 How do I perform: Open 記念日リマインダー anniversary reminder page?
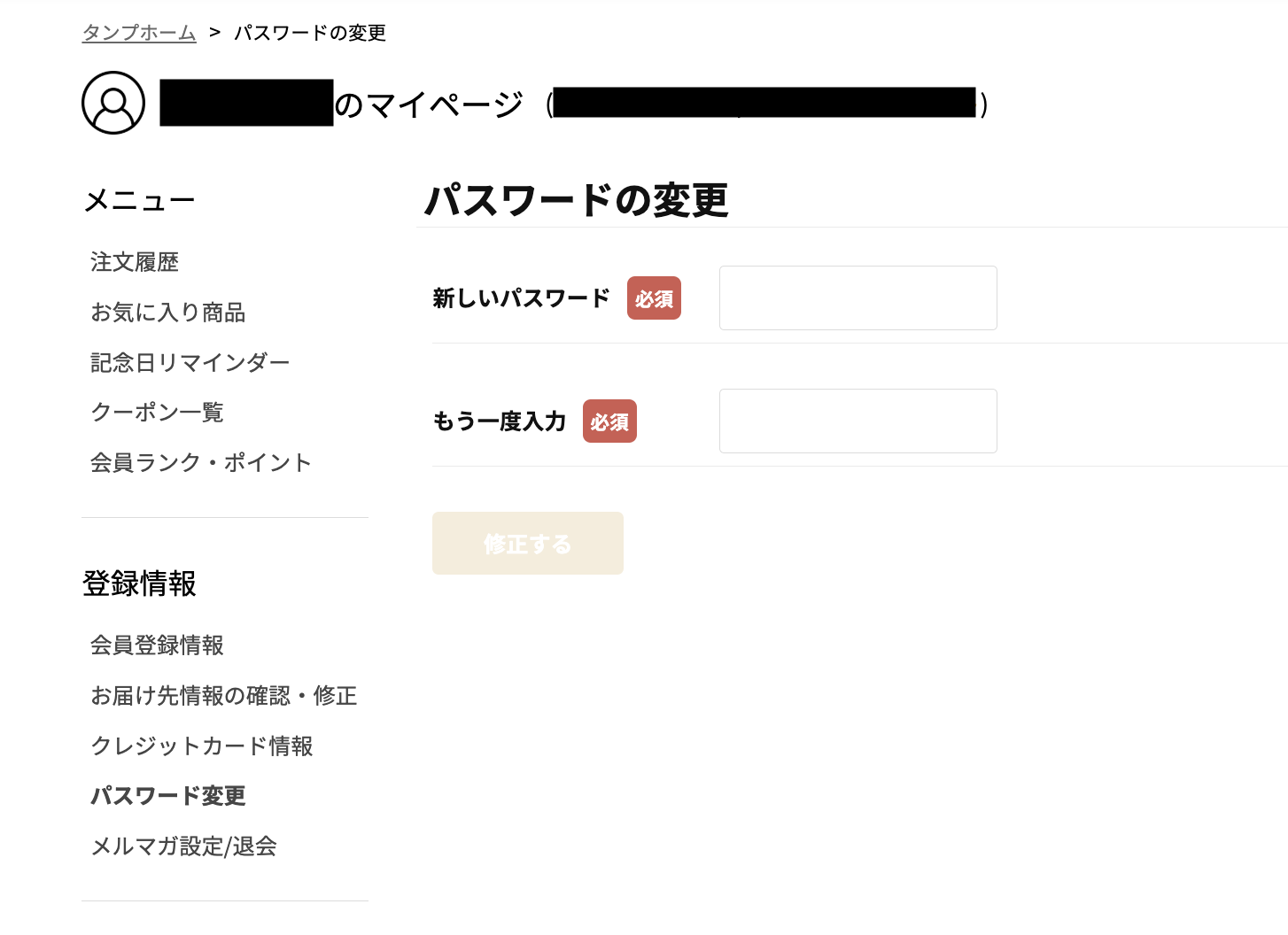(190, 362)
